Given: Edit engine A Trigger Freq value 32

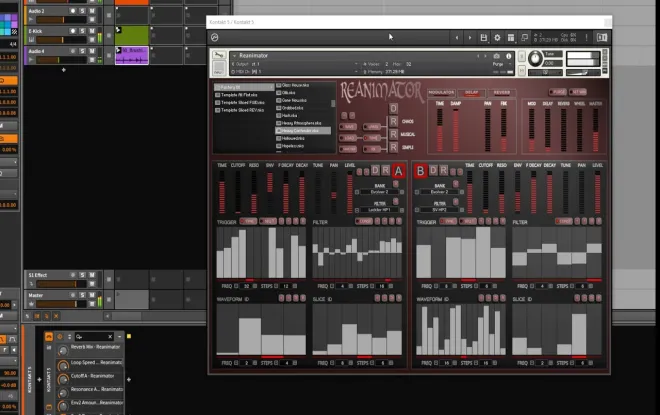Looking at the screenshot, I should tap(246, 286).
